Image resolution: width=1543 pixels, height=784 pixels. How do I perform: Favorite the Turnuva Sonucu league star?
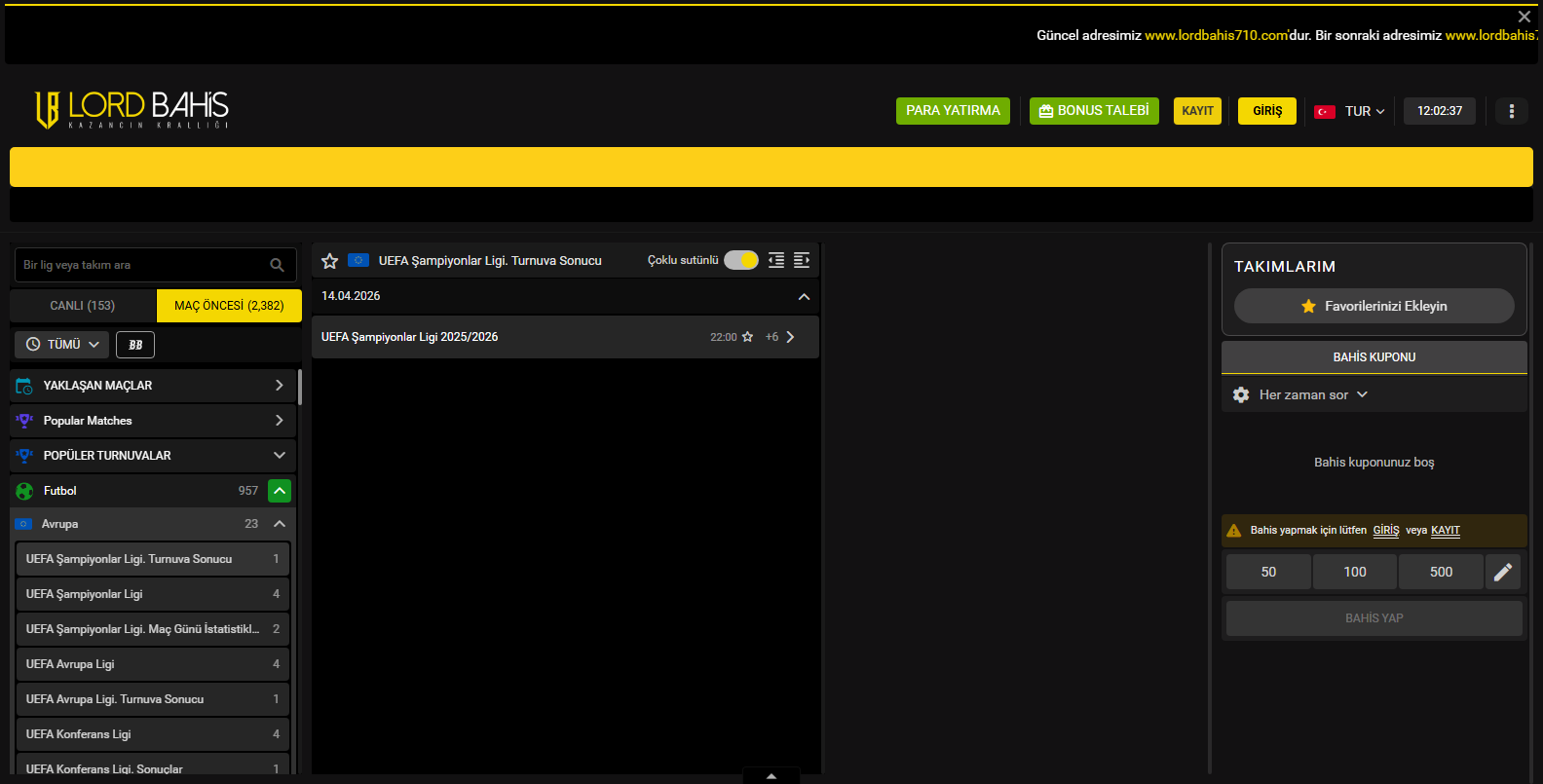click(x=330, y=261)
